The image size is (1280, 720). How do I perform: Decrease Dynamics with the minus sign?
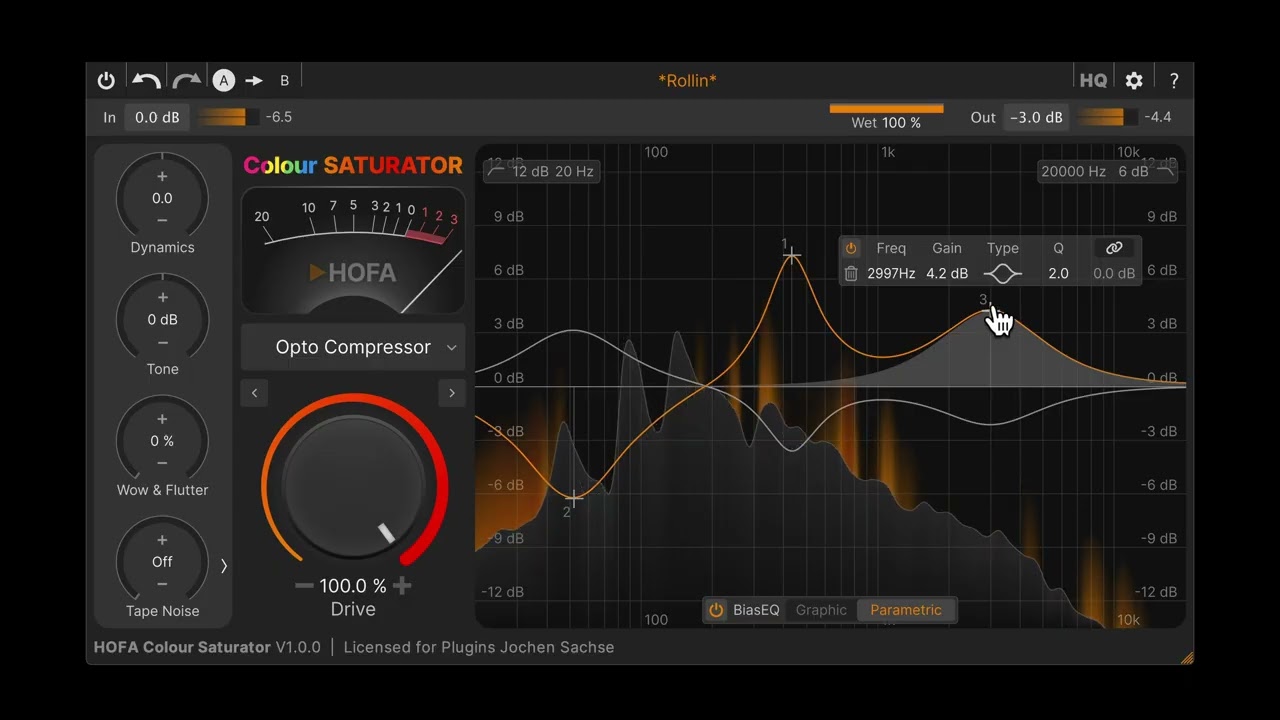pyautogui.click(x=162, y=220)
